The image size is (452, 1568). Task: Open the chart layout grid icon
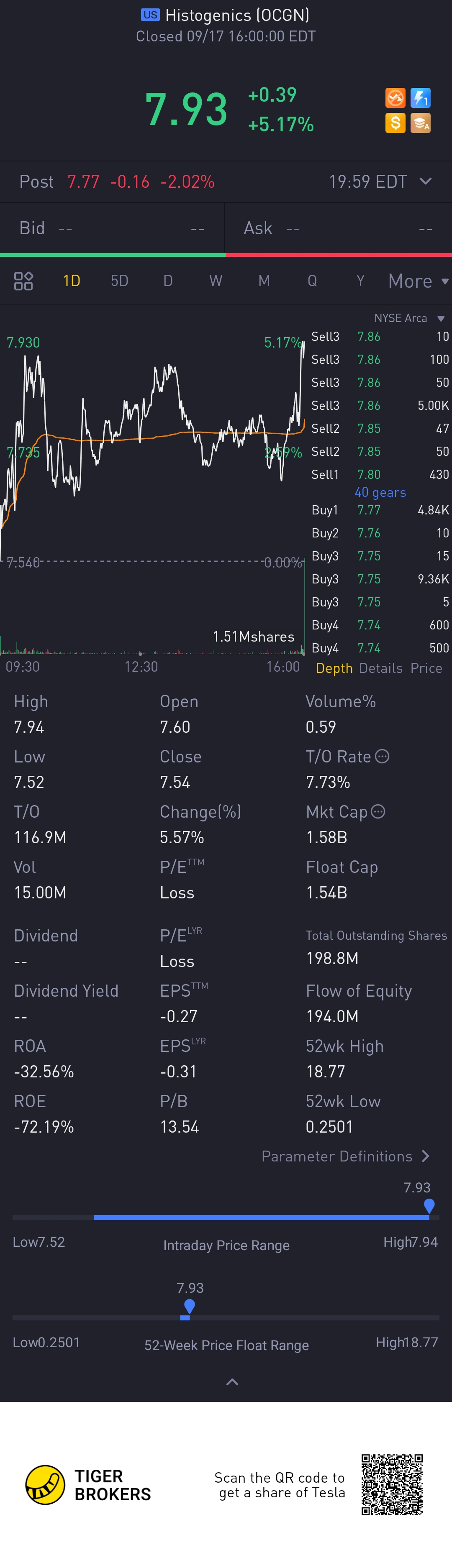23,281
